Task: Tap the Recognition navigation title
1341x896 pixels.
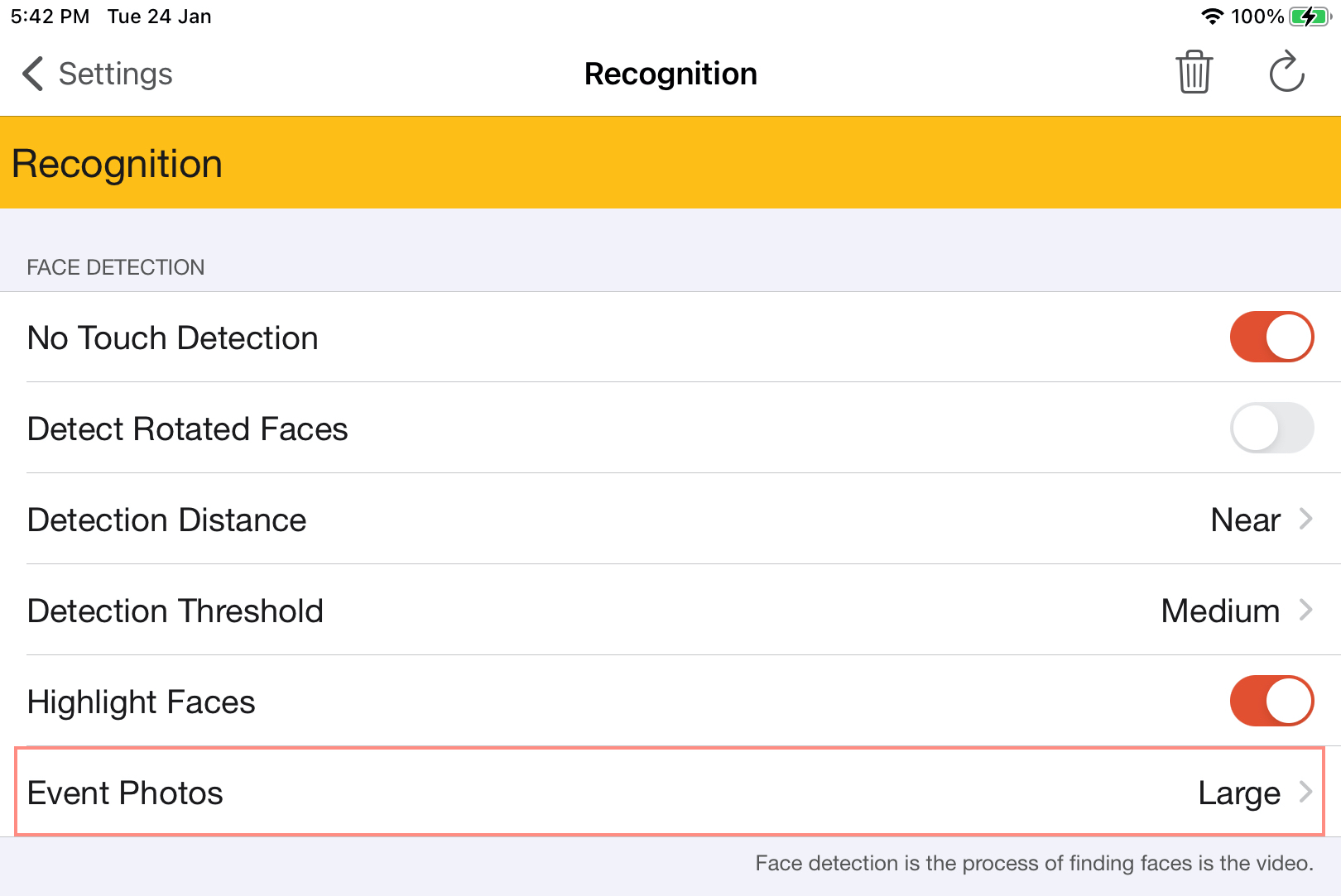Action: (670, 74)
